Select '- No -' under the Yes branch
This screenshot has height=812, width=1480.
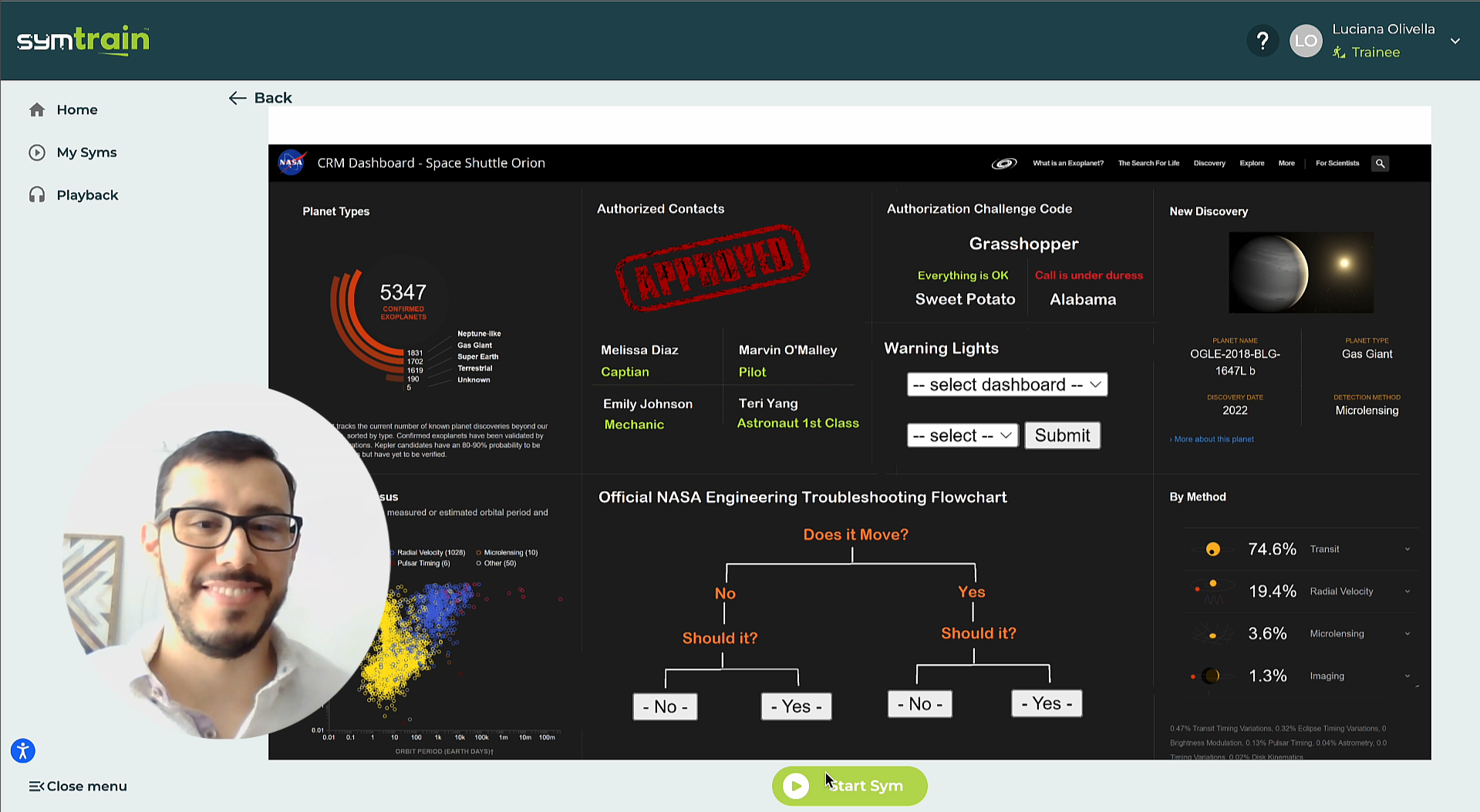click(920, 704)
